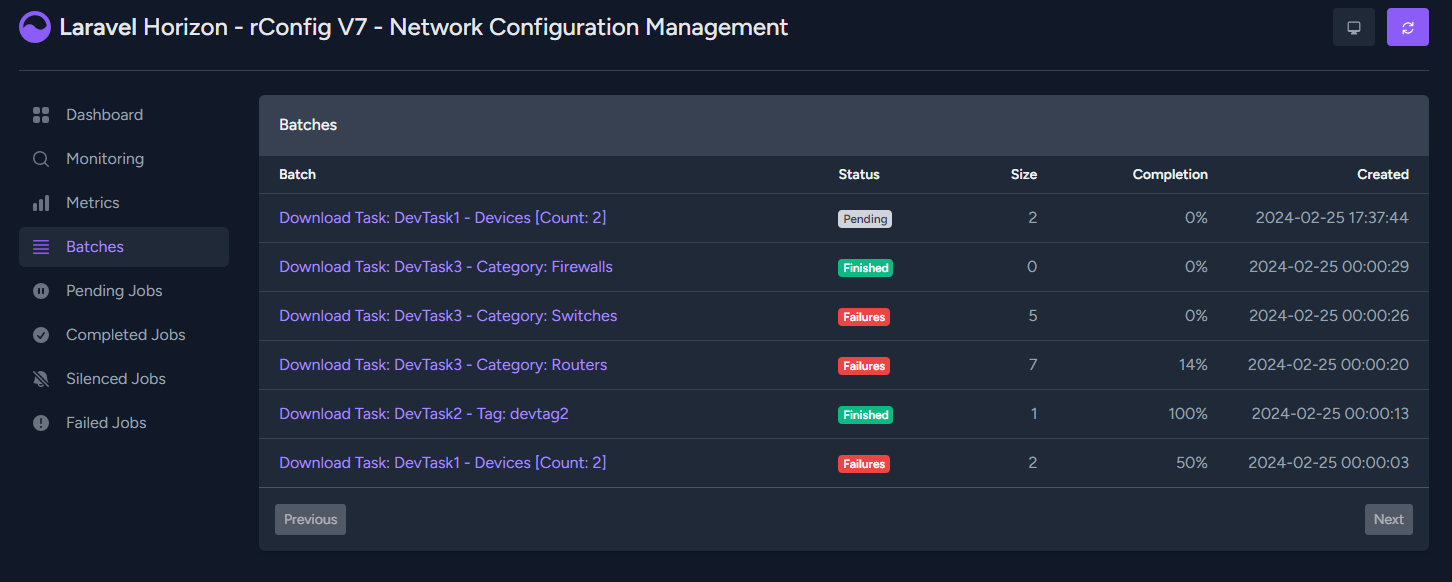1452x582 pixels.
Task: Open the DevTask3 Category: Firewalls batch
Action: [x=446, y=267]
